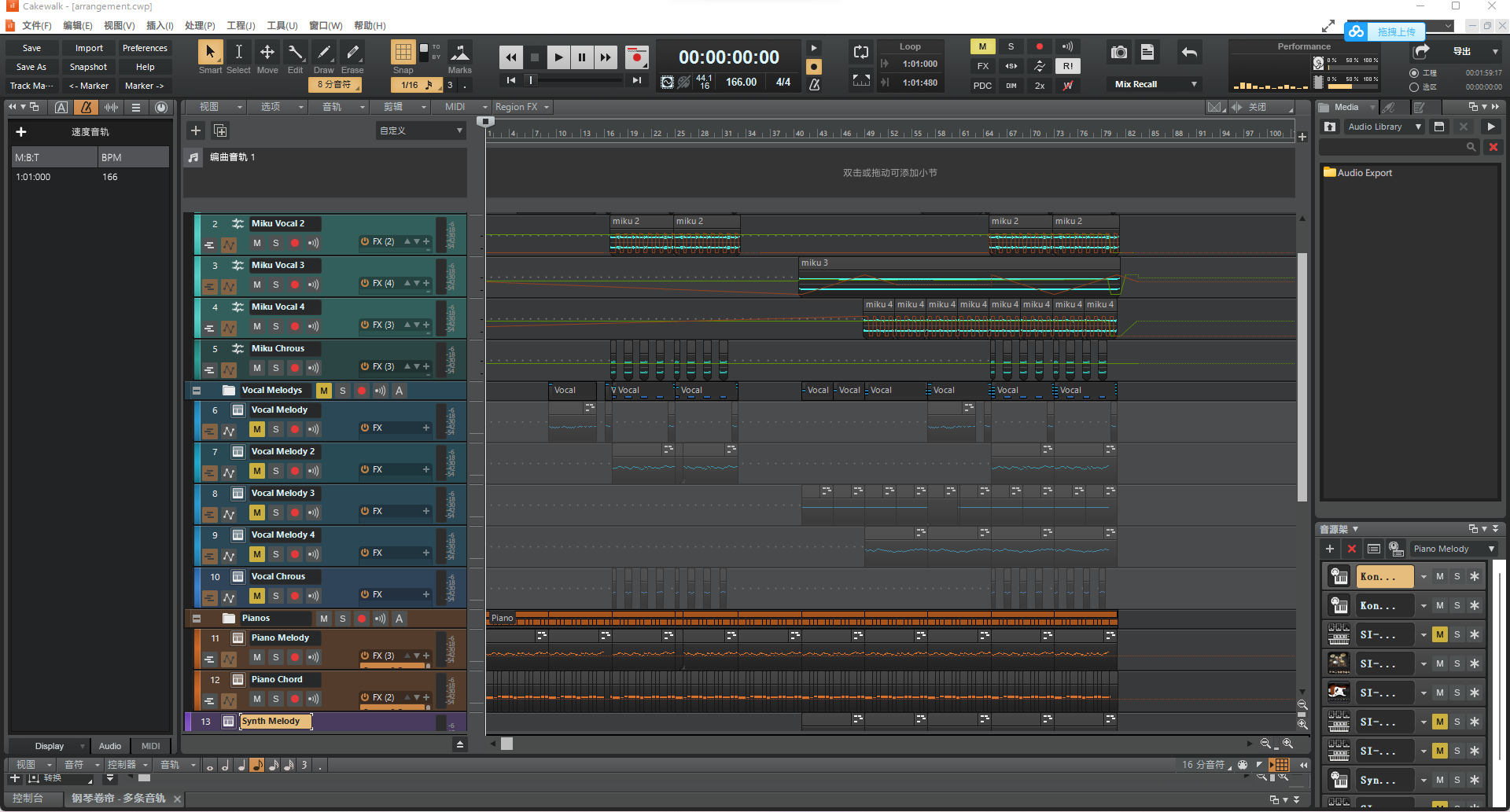Screen dimensions: 1510x812
Task: Open the Marks tool
Action: (460, 53)
